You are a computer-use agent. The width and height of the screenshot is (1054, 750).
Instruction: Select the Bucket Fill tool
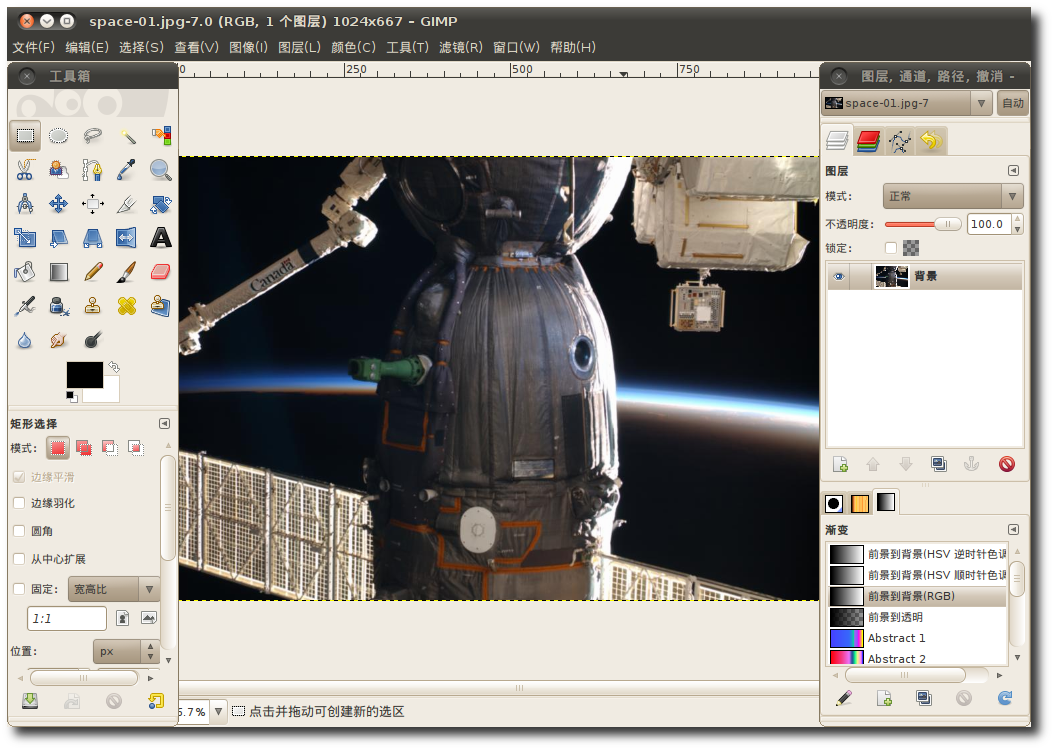tap(25, 272)
